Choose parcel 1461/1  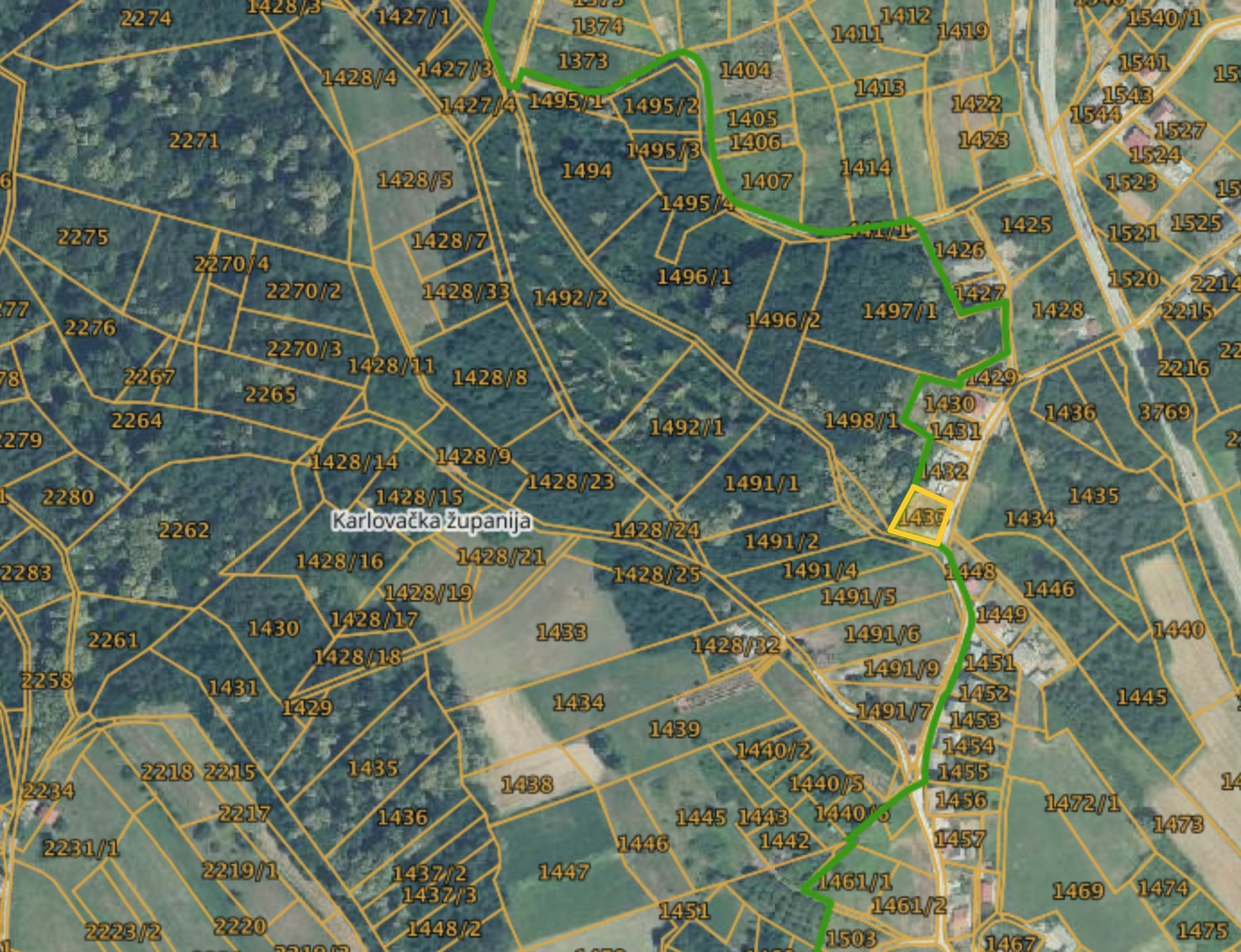pos(856,881)
